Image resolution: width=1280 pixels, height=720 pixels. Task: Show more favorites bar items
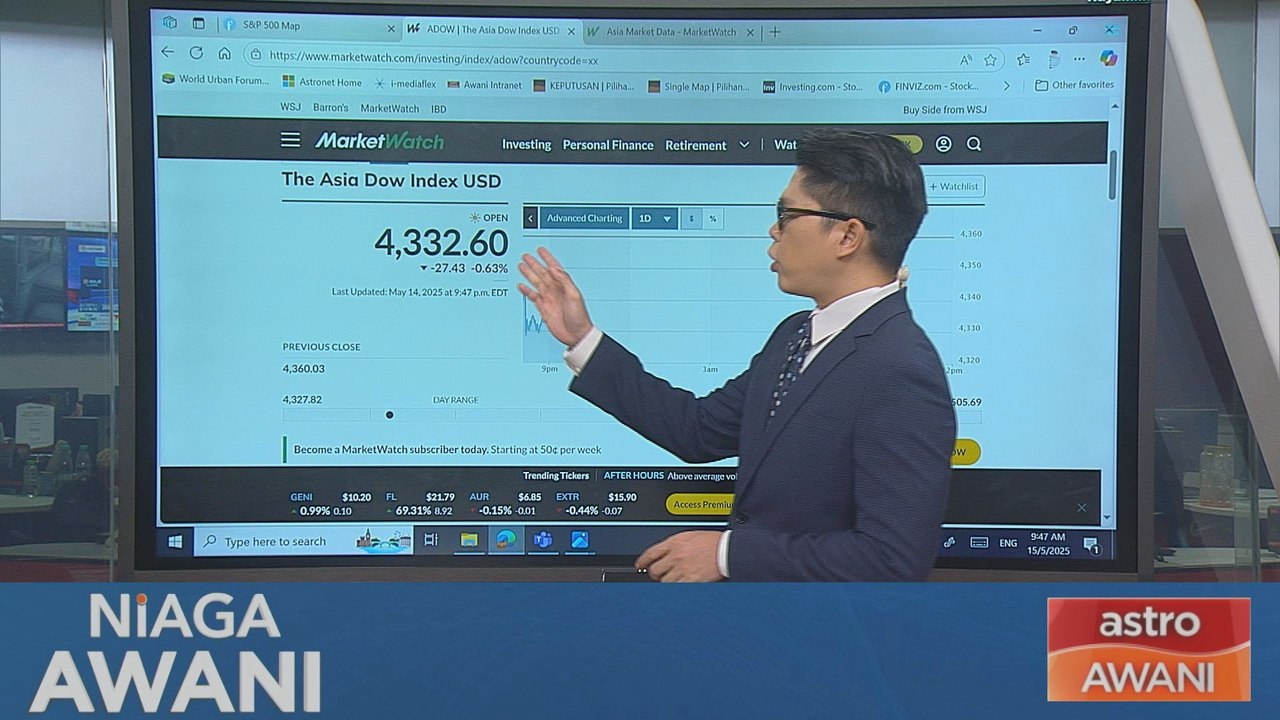(1006, 86)
